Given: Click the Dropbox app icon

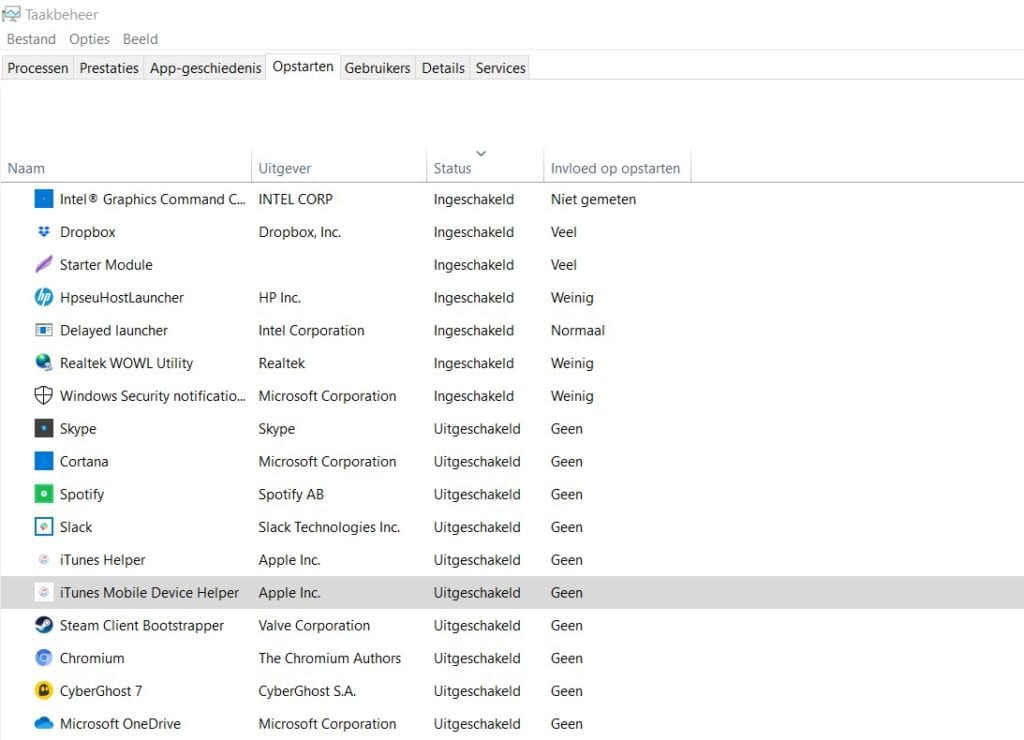Looking at the screenshot, I should pyautogui.click(x=44, y=231).
